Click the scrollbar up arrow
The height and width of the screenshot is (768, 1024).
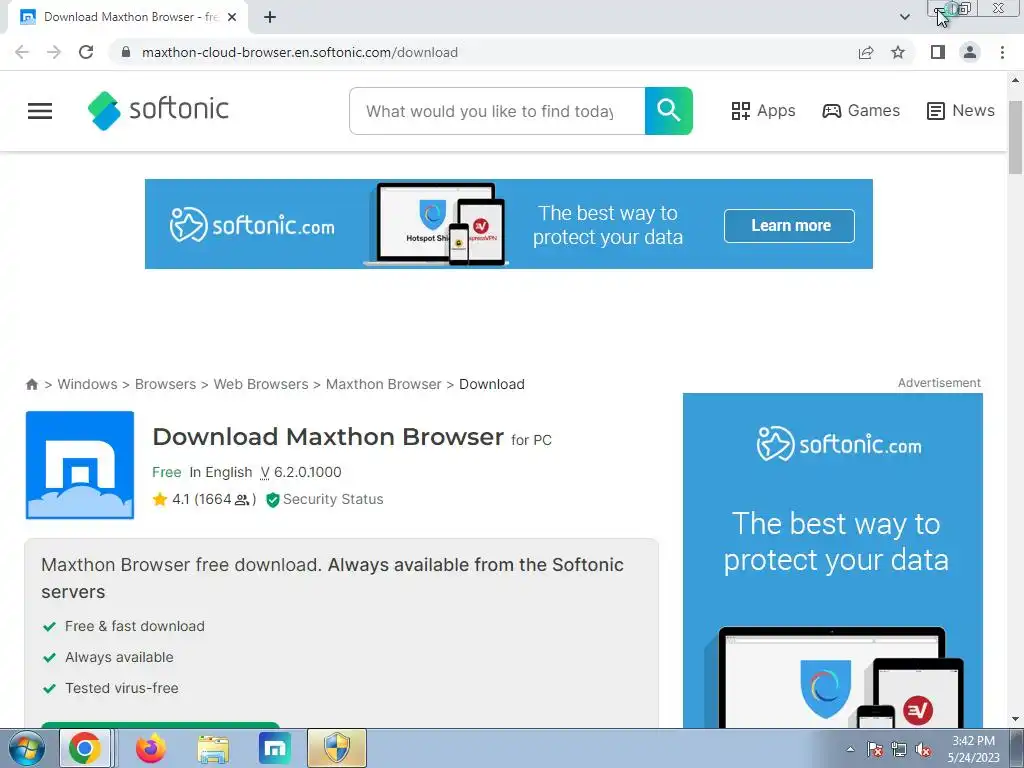pyautogui.click(x=1015, y=80)
